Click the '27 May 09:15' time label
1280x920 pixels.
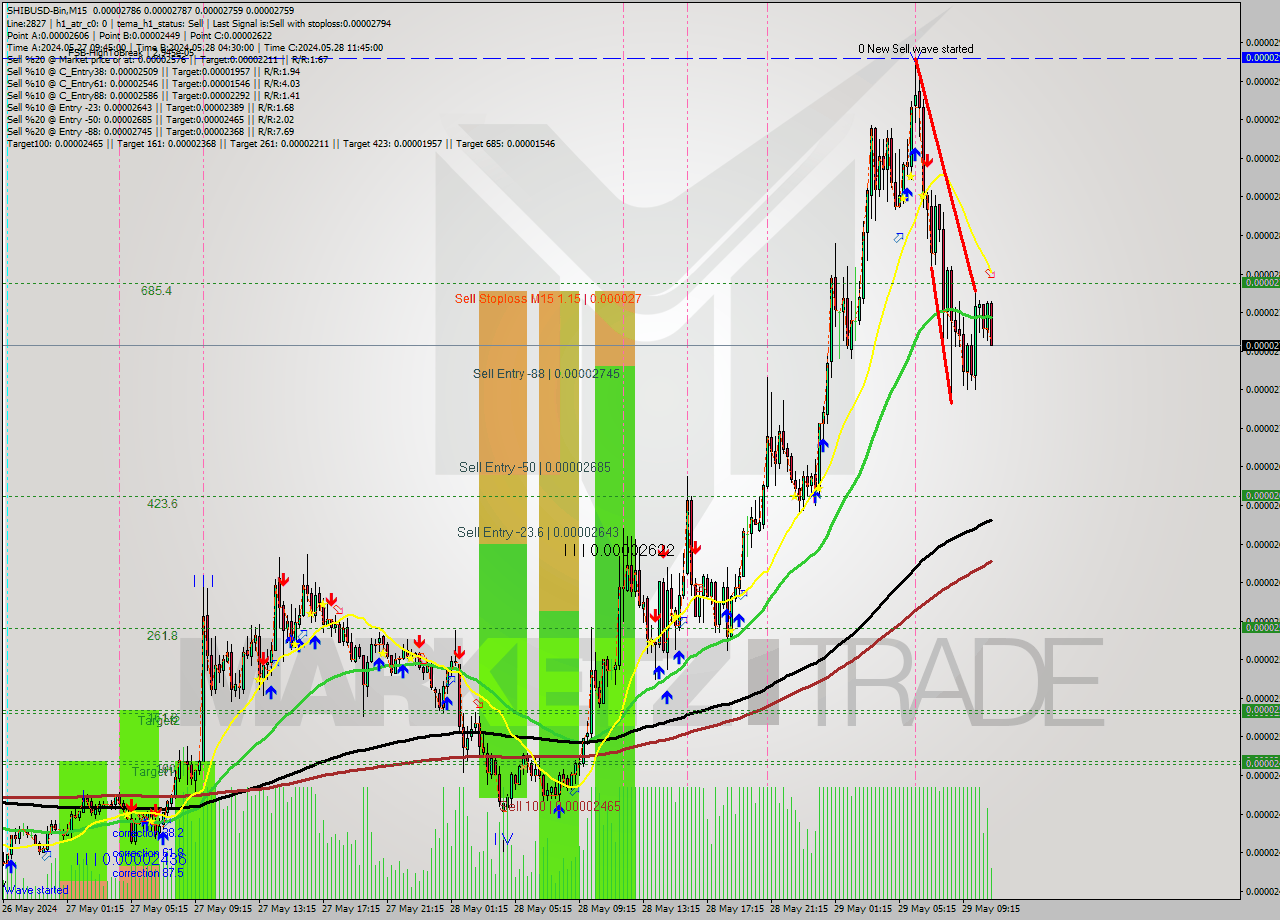click(x=222, y=909)
